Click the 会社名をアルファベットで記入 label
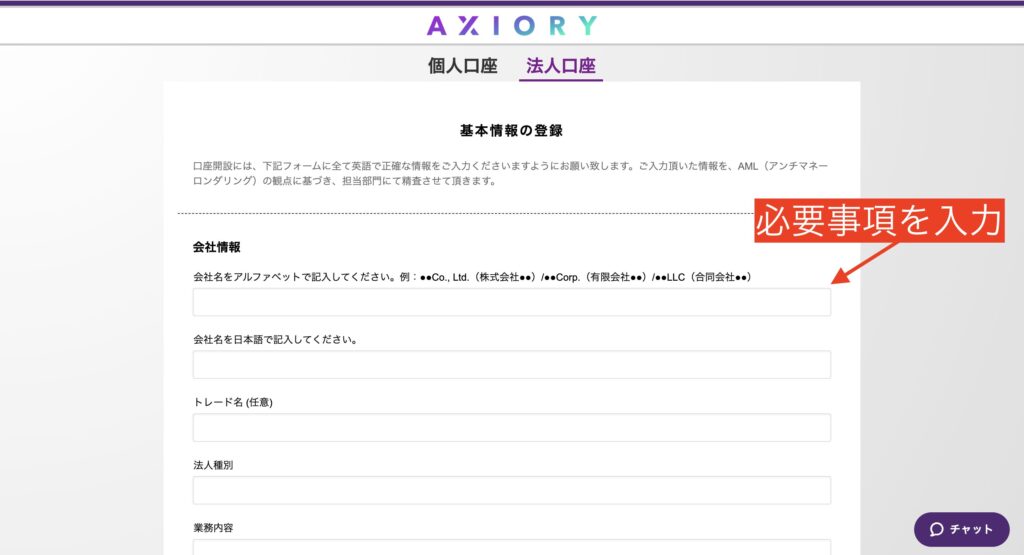 click(472, 277)
